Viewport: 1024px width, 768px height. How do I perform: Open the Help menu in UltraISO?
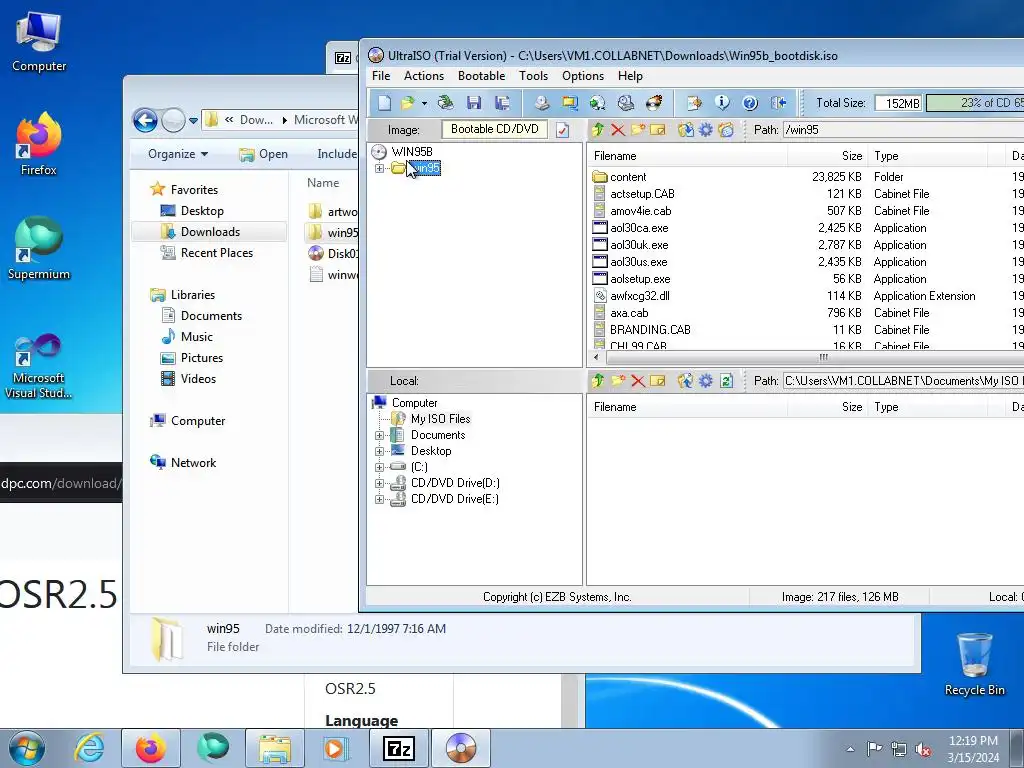pos(630,76)
